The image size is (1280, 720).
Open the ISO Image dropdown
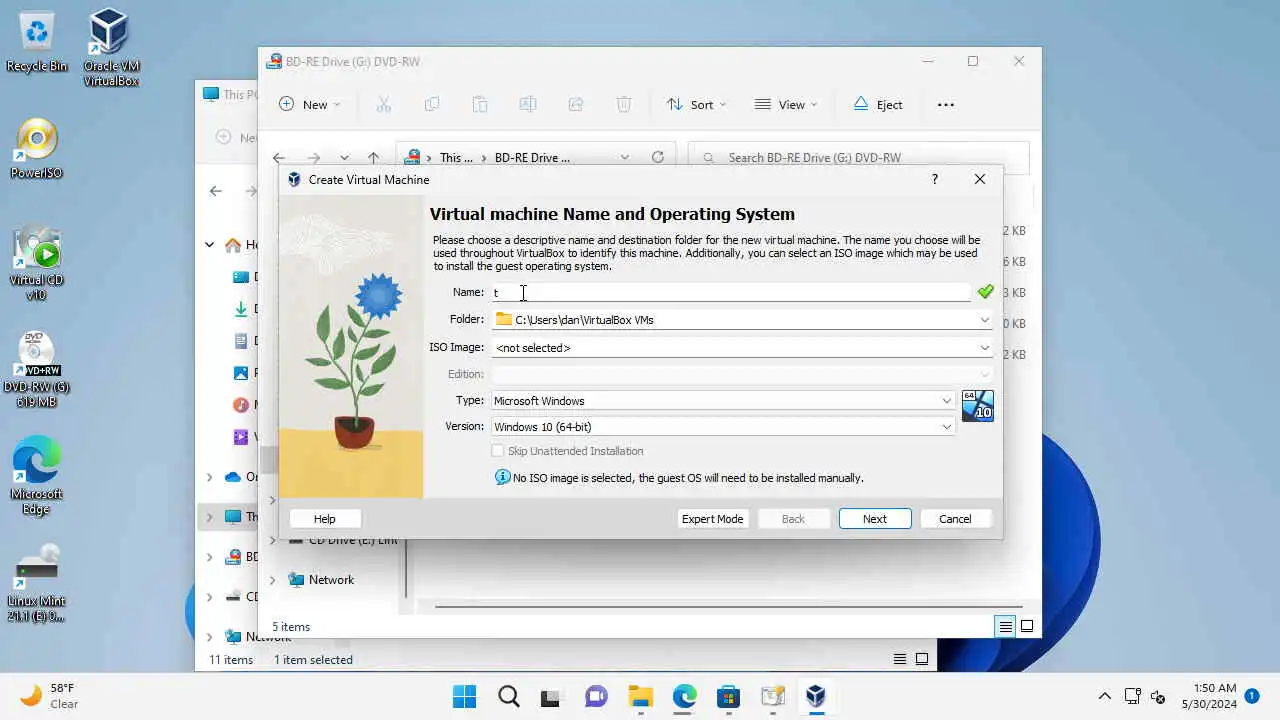(985, 348)
